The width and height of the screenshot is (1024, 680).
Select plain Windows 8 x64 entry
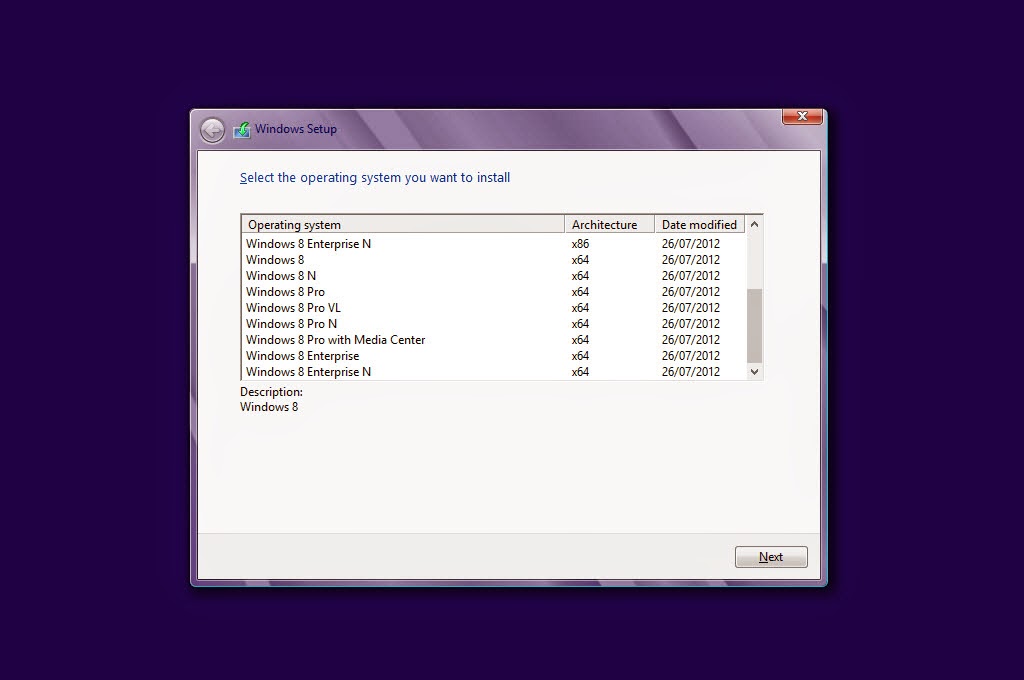(x=275, y=259)
